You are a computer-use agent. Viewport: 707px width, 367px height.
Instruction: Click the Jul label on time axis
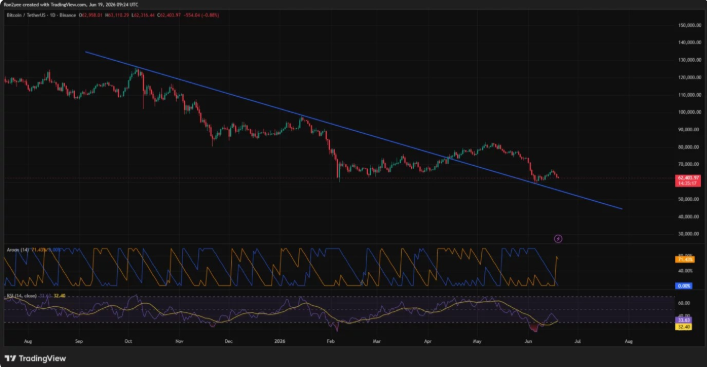pos(577,342)
